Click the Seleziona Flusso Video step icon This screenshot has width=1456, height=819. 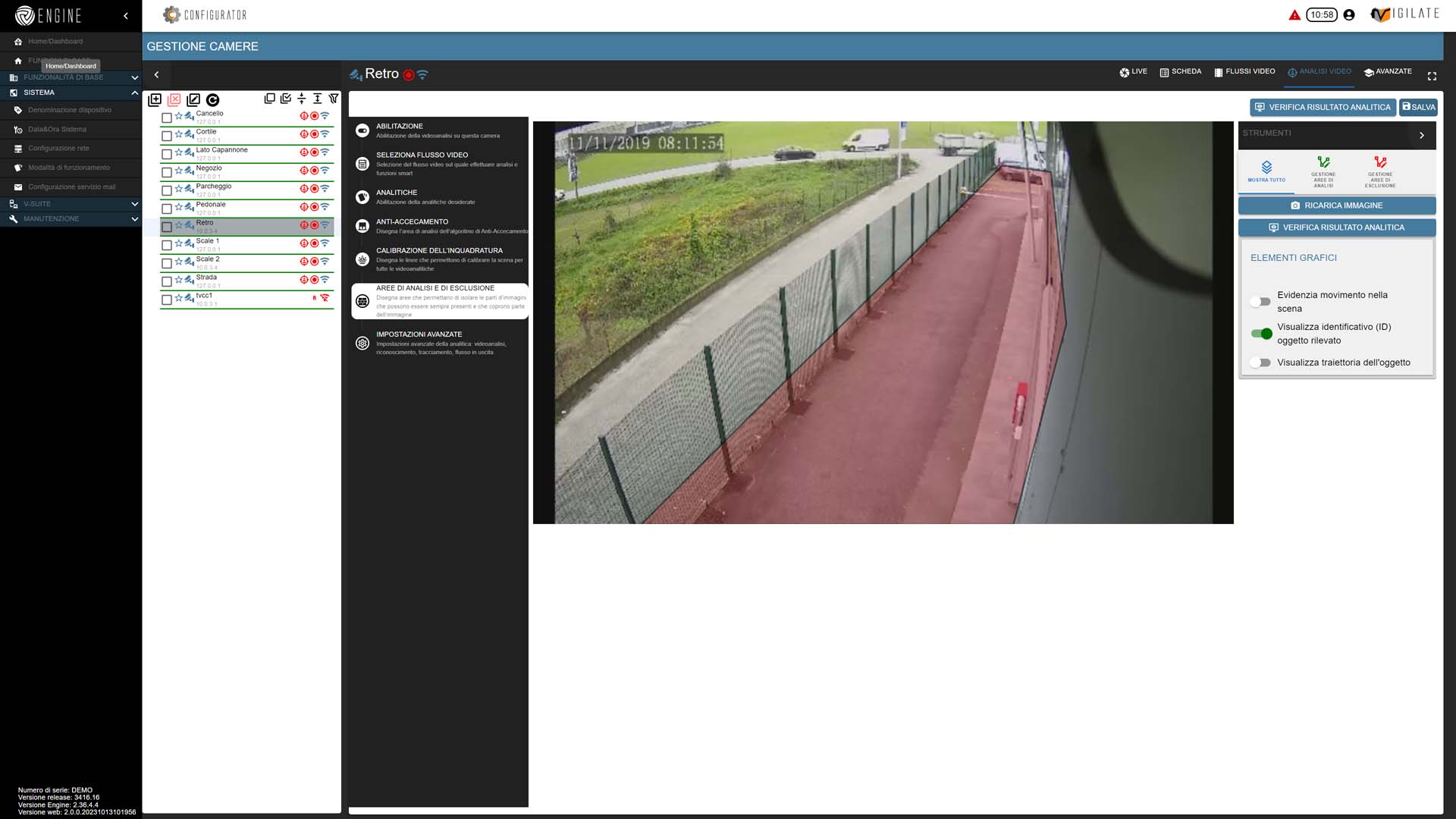coord(362,164)
